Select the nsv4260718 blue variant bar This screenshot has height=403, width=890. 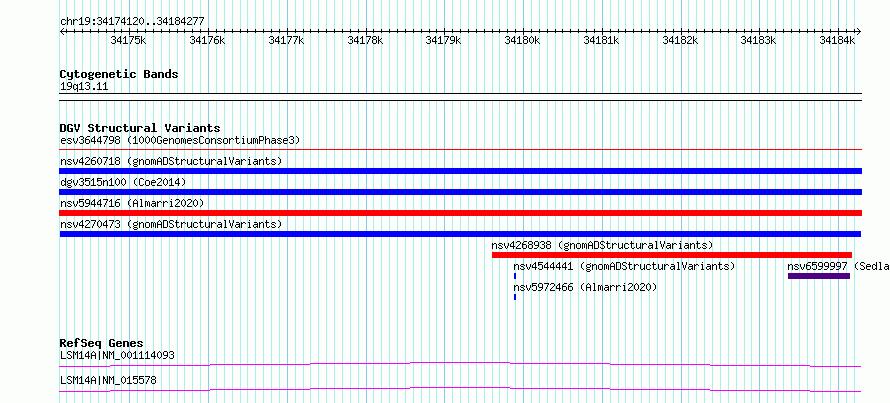click(x=460, y=171)
